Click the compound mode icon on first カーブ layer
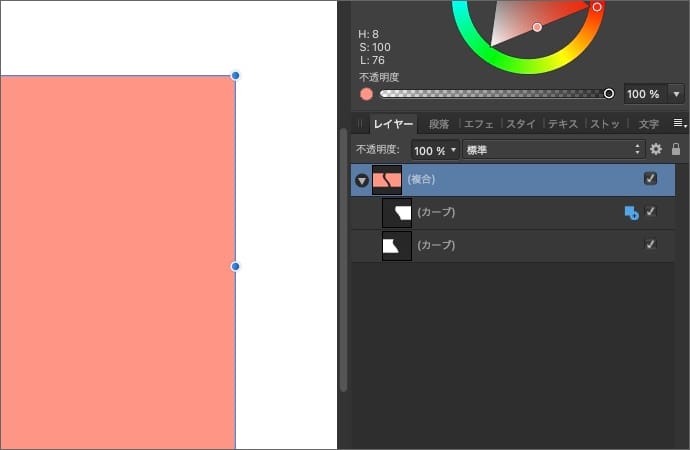Image resolution: width=690 pixels, height=450 pixels. pyautogui.click(x=631, y=213)
